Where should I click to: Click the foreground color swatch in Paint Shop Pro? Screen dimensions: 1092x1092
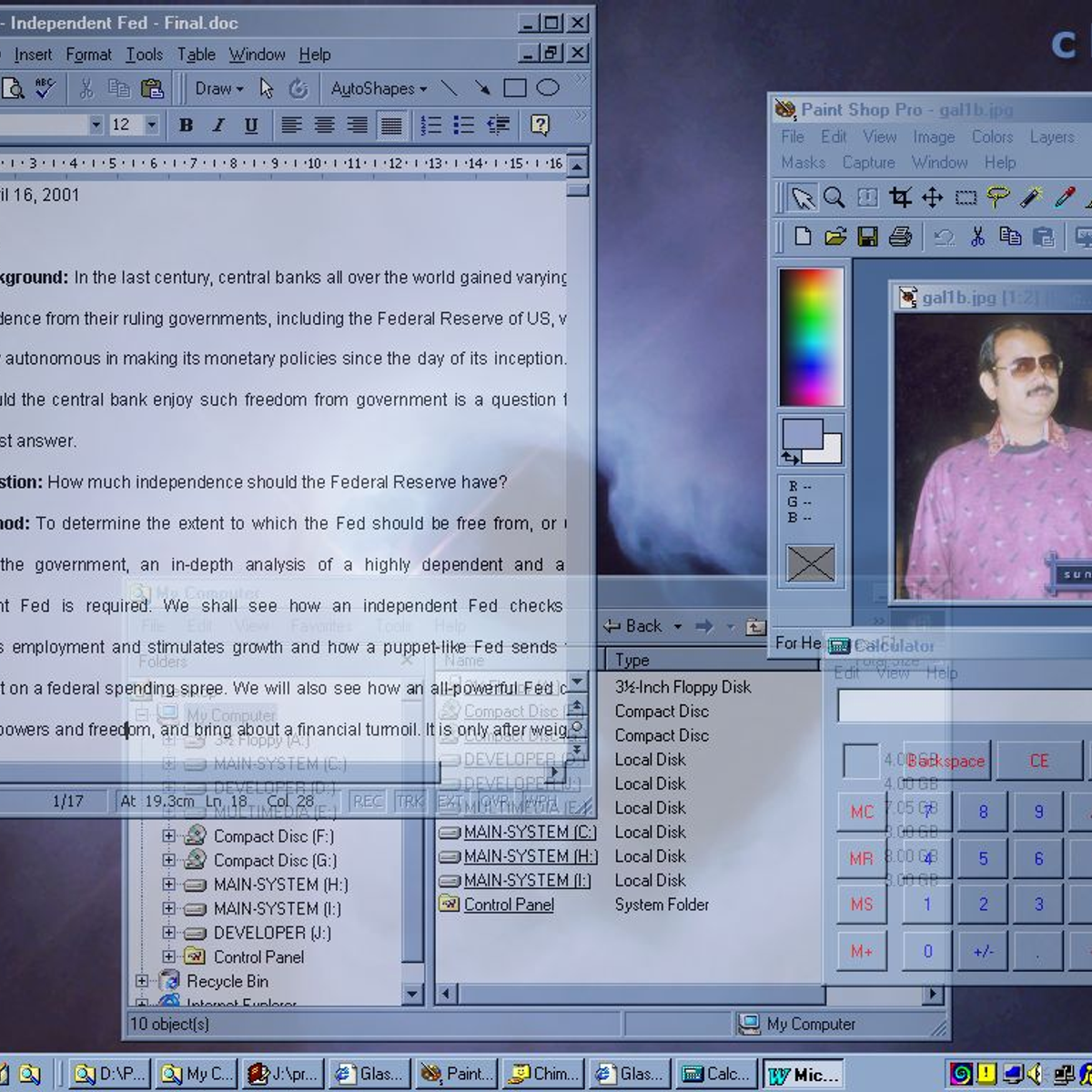tap(801, 434)
